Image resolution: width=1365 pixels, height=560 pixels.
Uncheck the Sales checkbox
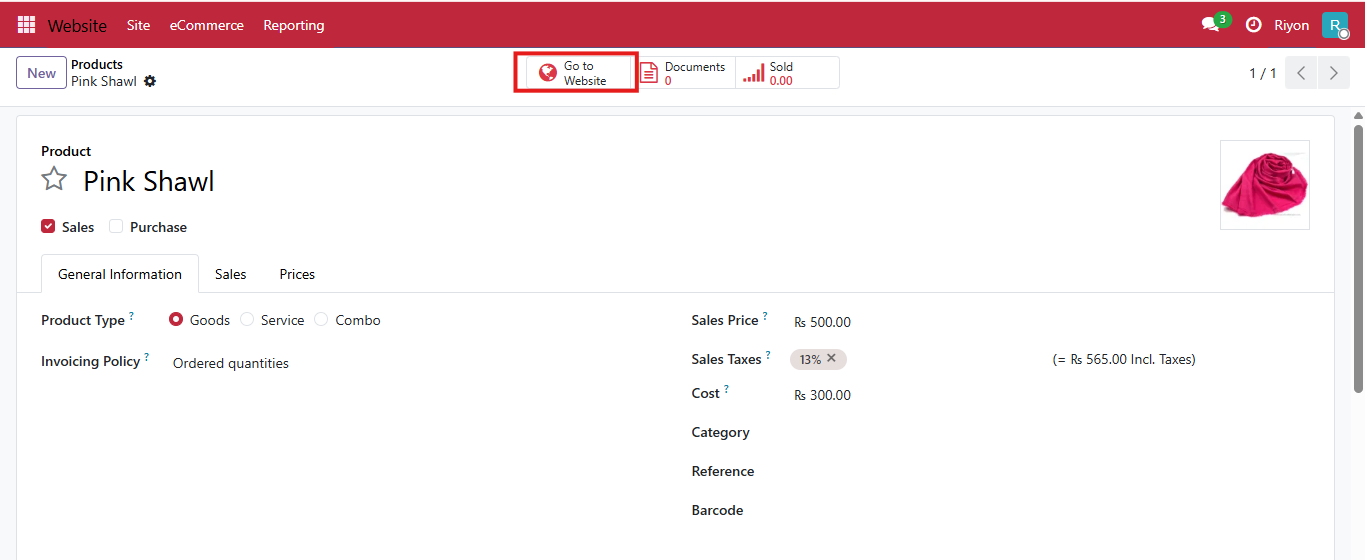48,227
